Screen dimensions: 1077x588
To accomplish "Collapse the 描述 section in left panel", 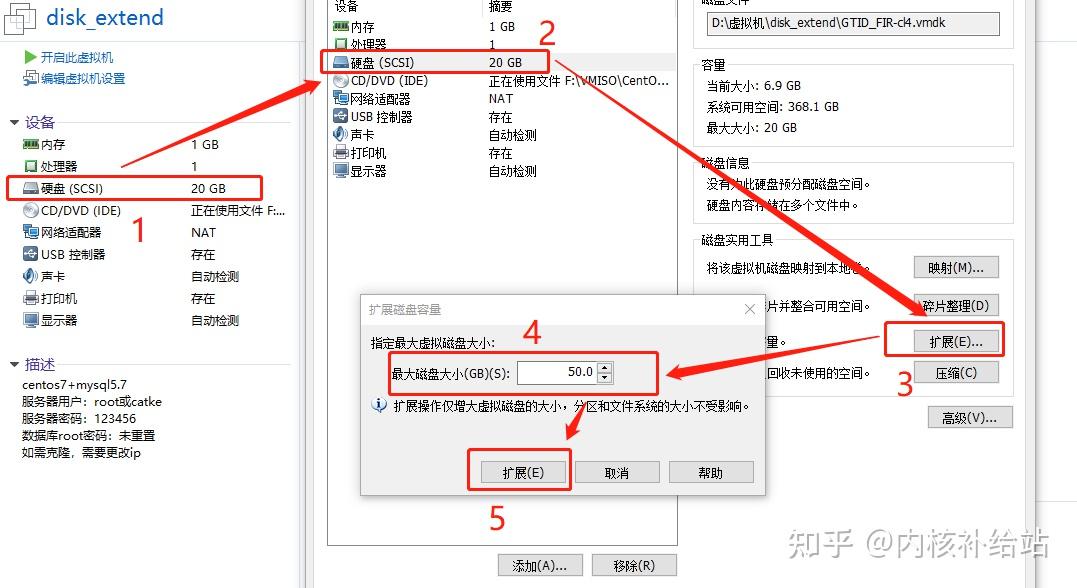I will click(x=14, y=364).
